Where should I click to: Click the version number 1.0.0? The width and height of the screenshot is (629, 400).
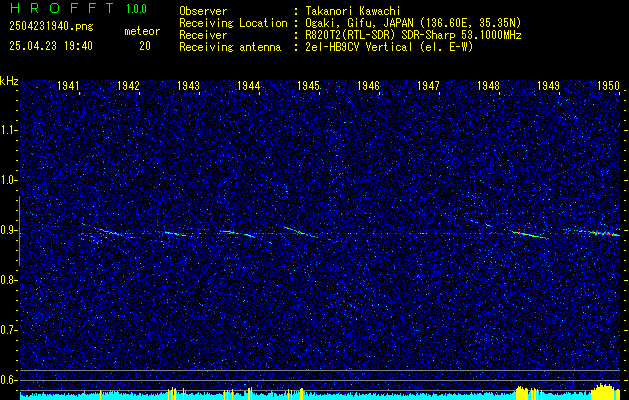click(x=136, y=9)
